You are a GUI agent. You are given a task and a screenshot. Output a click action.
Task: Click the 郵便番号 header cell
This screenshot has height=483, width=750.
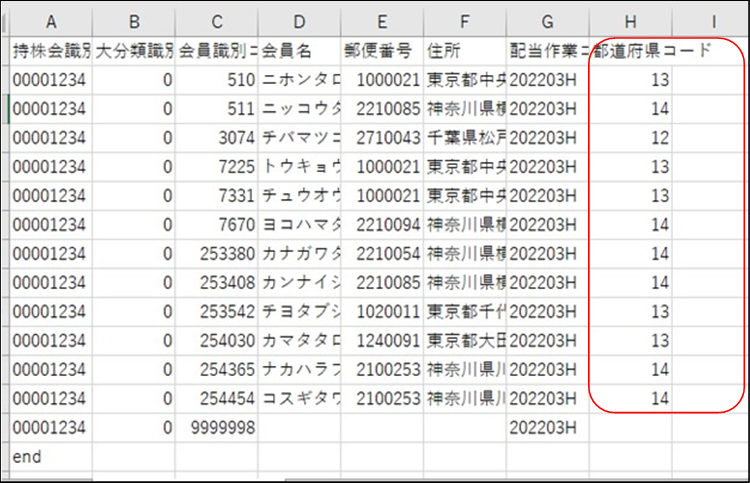pyautogui.click(x=382, y=51)
